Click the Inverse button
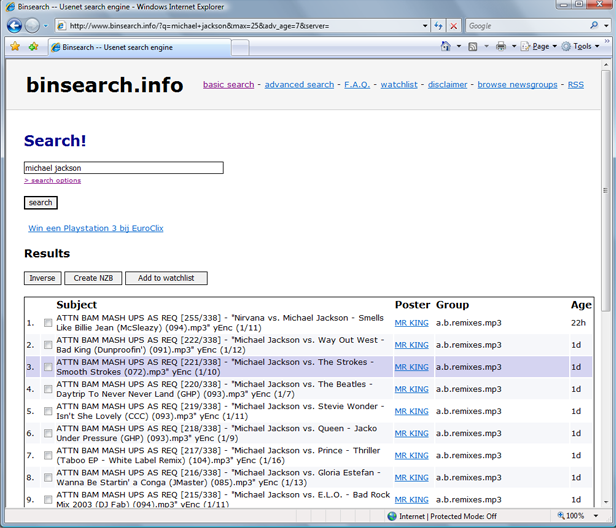Viewport: 616px width, 528px height. (42, 278)
